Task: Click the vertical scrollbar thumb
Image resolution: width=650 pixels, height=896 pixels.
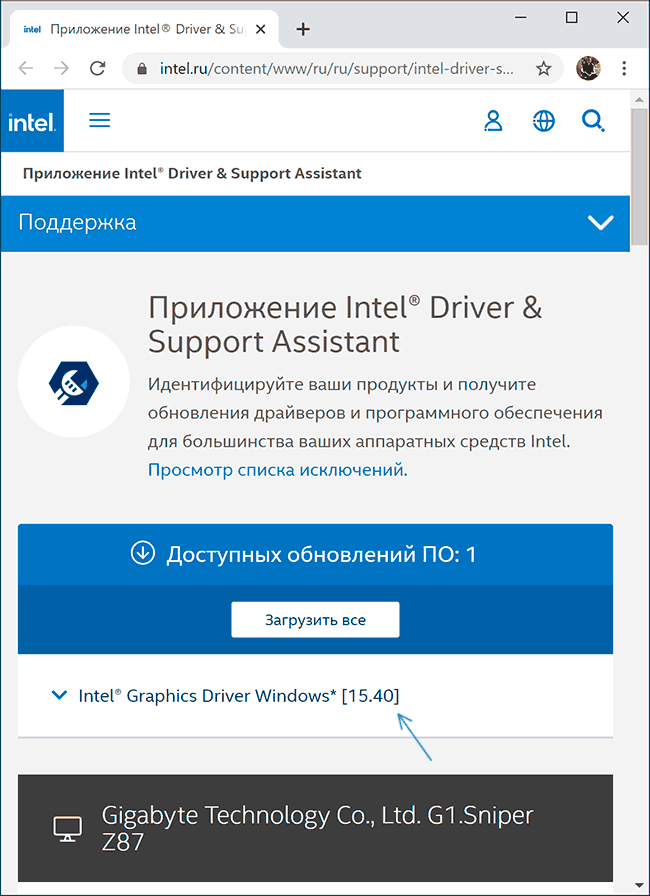Action: [x=640, y=176]
